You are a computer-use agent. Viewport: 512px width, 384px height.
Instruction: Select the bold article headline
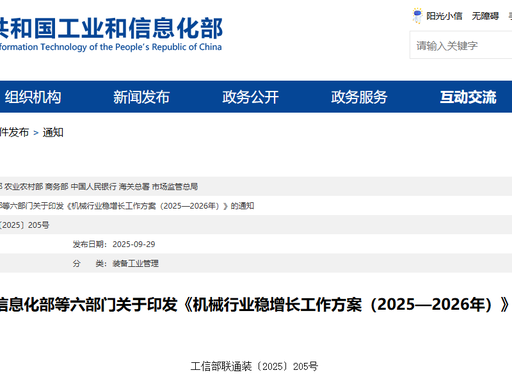pyautogui.click(x=255, y=305)
